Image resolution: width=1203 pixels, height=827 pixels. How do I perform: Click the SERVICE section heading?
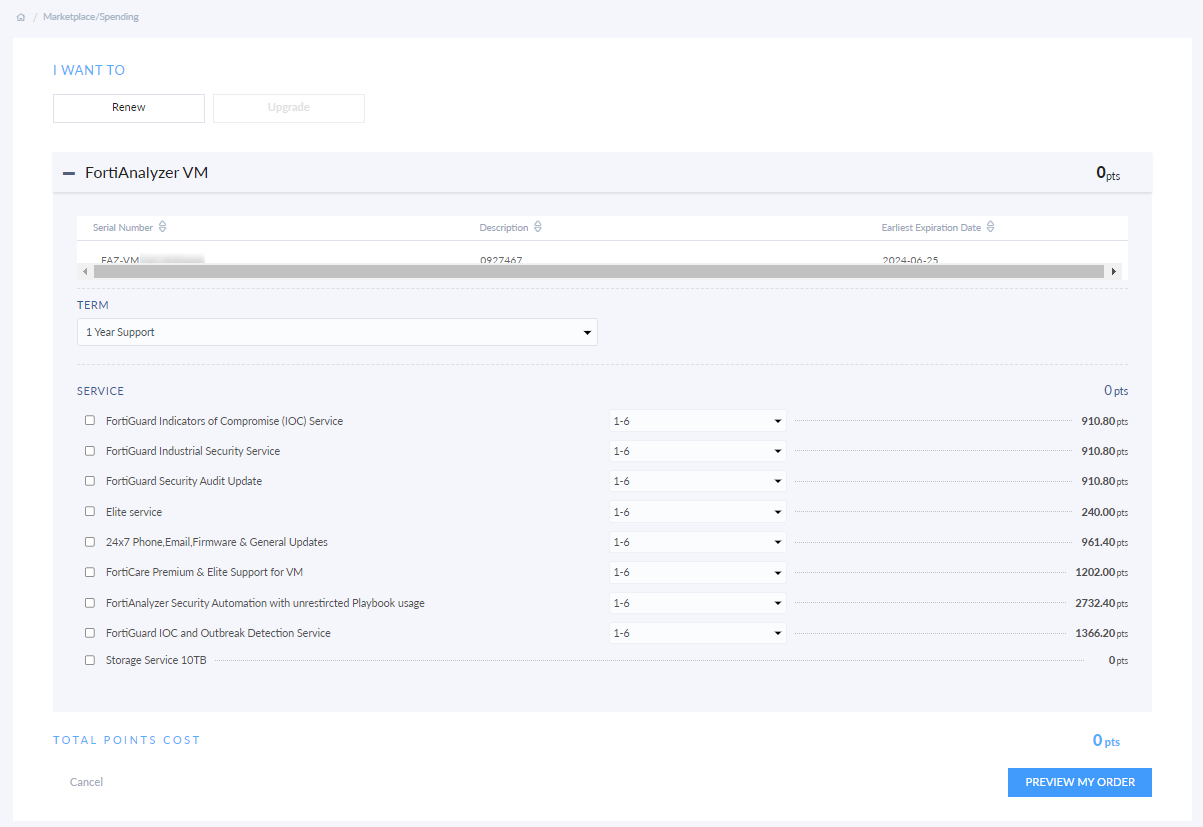click(100, 391)
